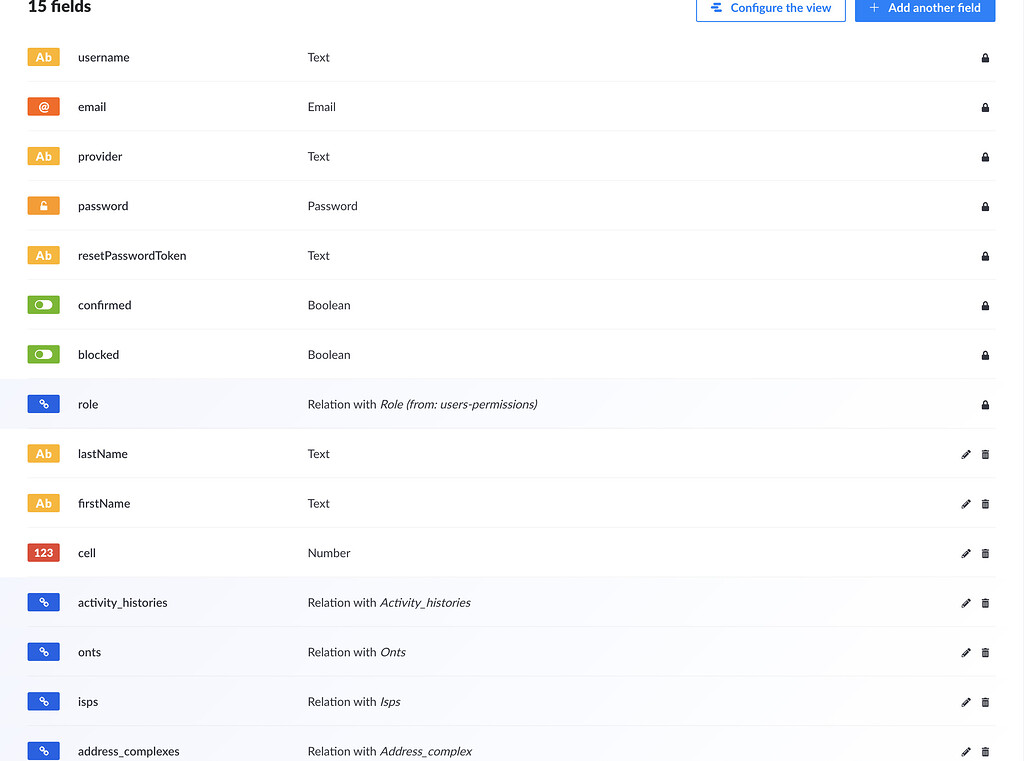
Task: Click the Ab text icon beside username
Action: coord(43,57)
